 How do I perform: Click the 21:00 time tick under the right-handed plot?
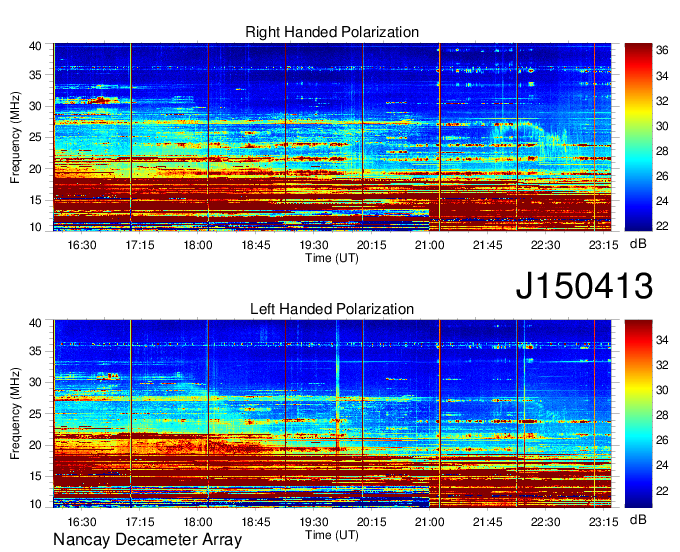[x=430, y=245]
